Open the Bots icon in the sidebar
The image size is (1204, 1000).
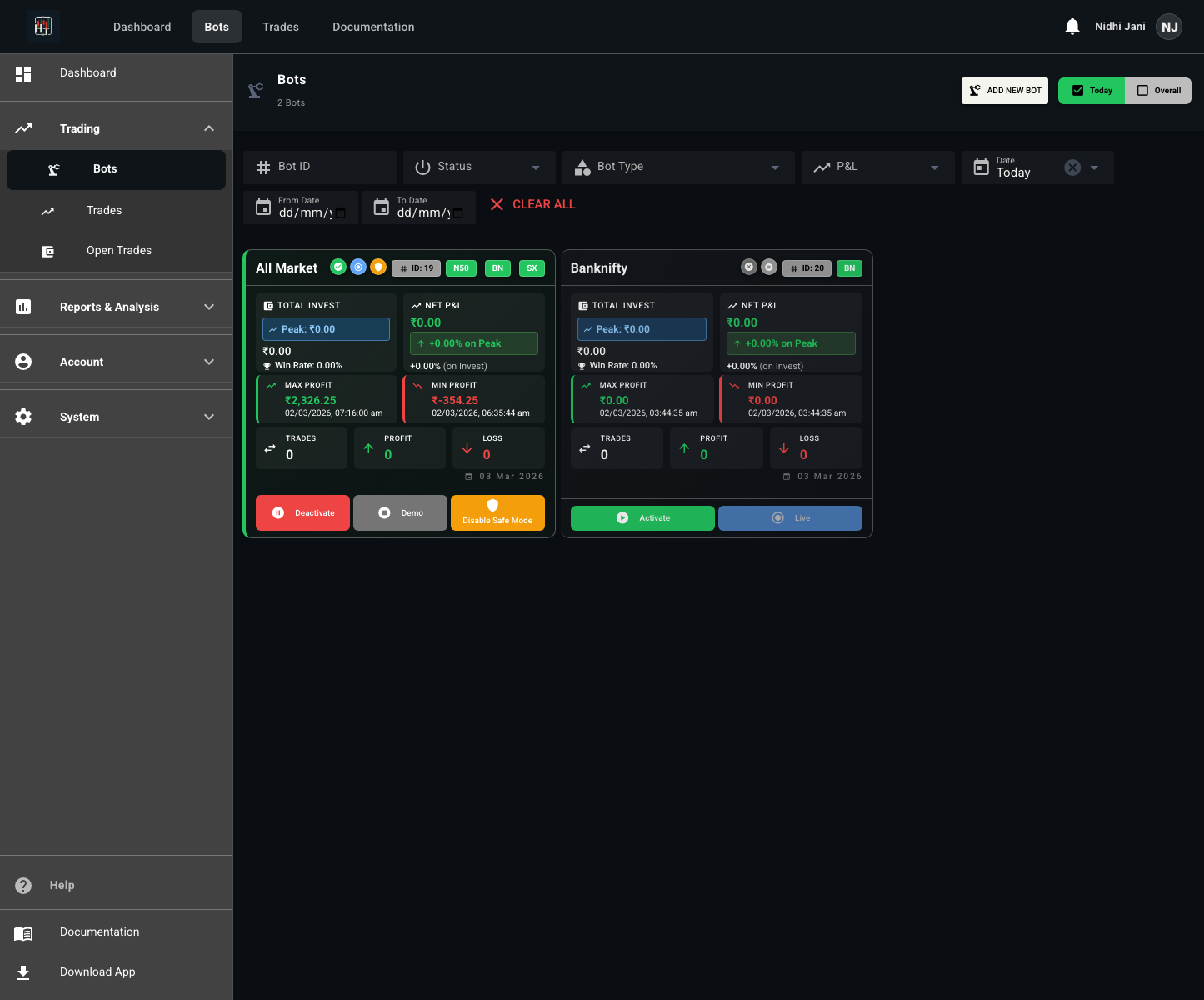tap(53, 169)
